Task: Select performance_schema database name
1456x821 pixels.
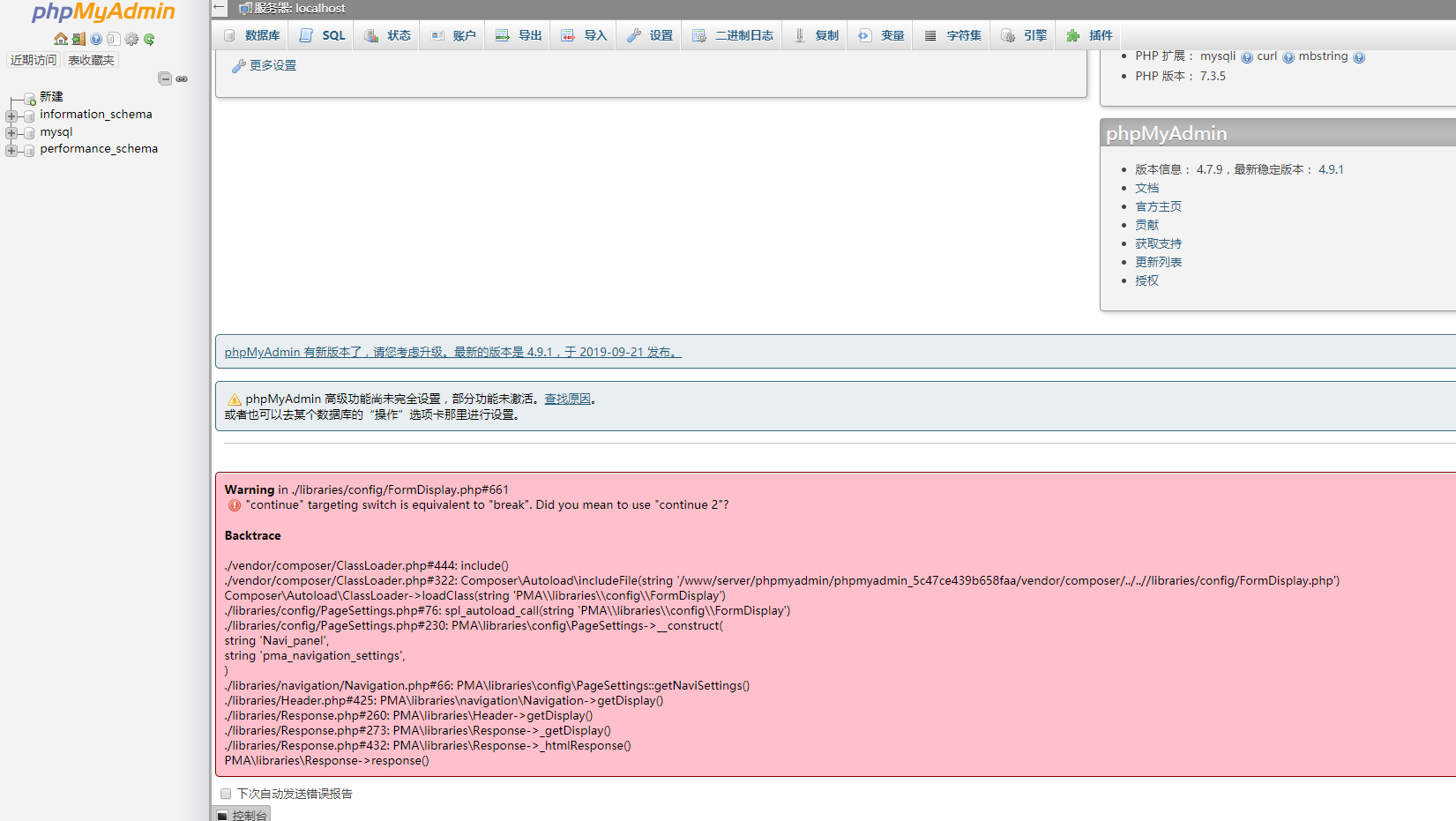Action: click(x=99, y=149)
